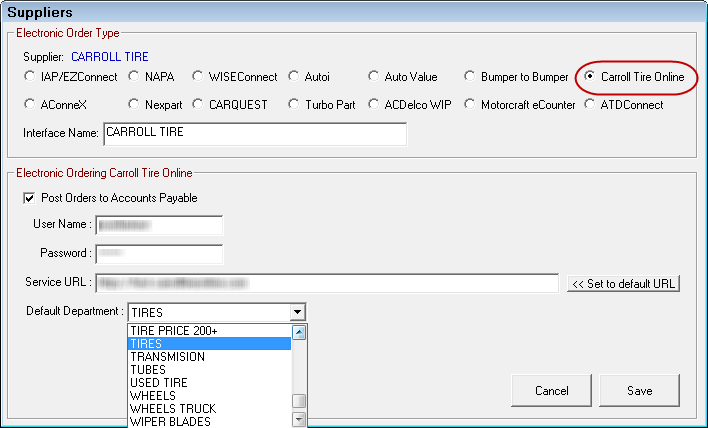
Task: Pick USED TIRE from the list
Action: [x=158, y=383]
